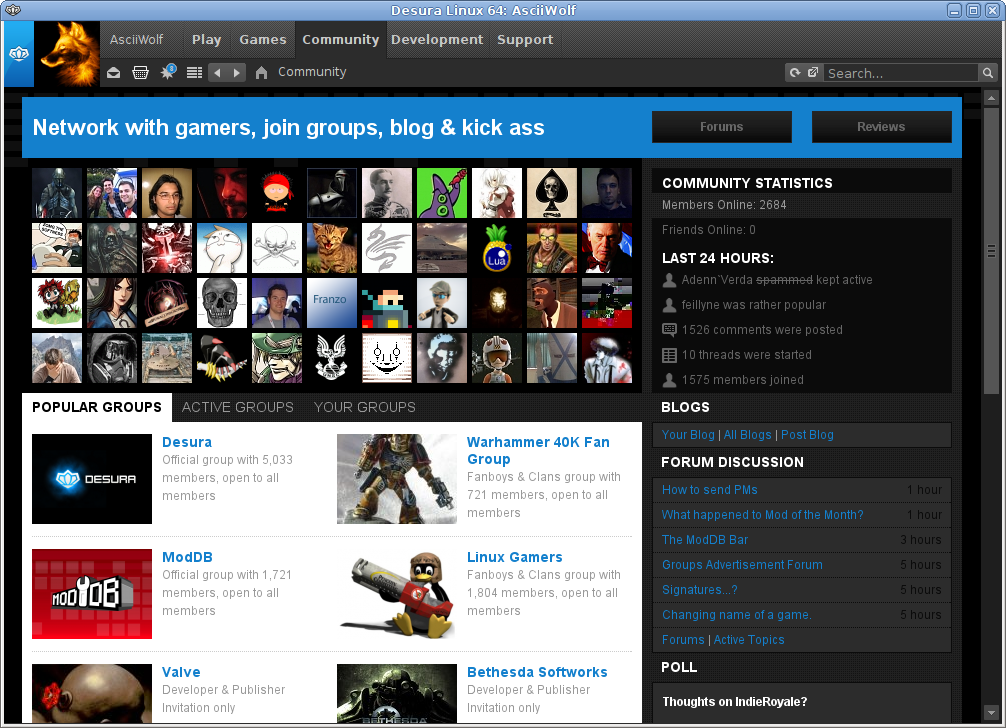Viewport: 1006px width, 728px height.
Task: Click the page scrollbar down arrow
Action: click(x=991, y=713)
